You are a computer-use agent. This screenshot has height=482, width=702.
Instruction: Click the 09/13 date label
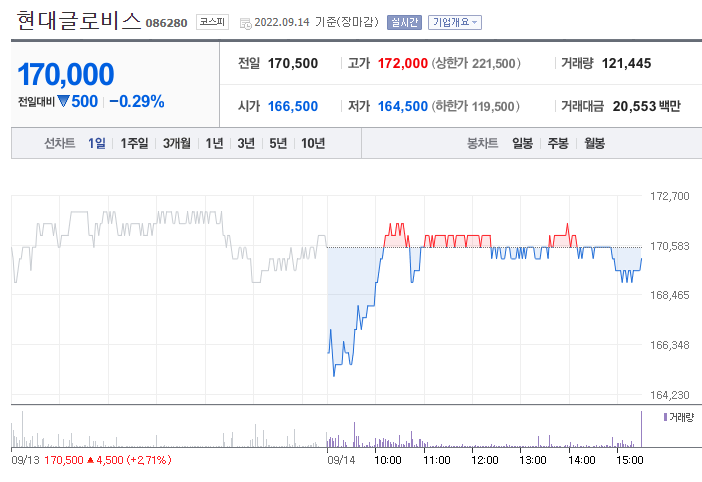pos(26,460)
